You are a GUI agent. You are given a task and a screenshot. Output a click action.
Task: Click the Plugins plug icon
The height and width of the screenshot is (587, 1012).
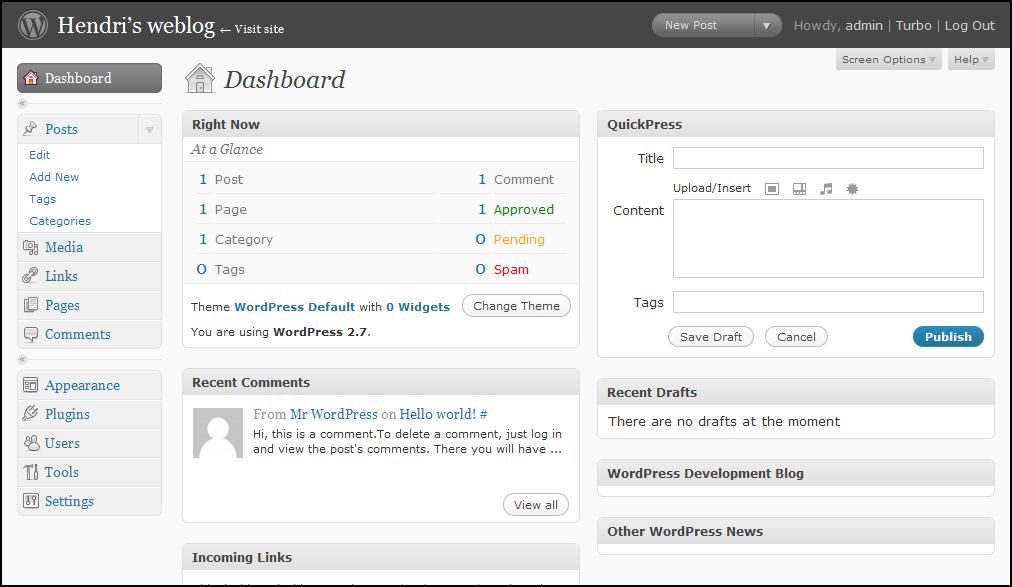pos(30,414)
